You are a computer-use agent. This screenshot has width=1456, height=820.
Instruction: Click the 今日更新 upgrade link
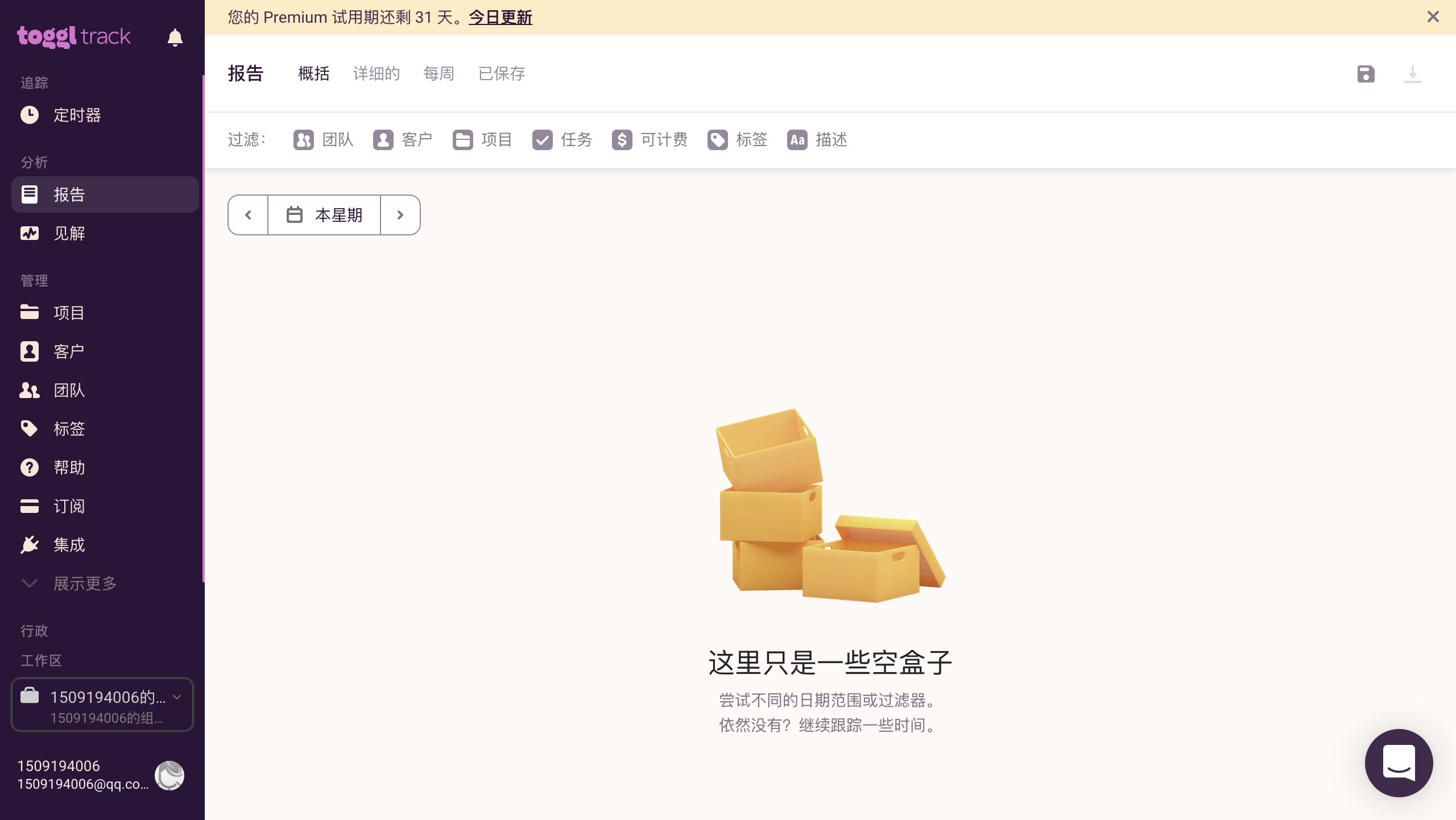[x=500, y=18]
